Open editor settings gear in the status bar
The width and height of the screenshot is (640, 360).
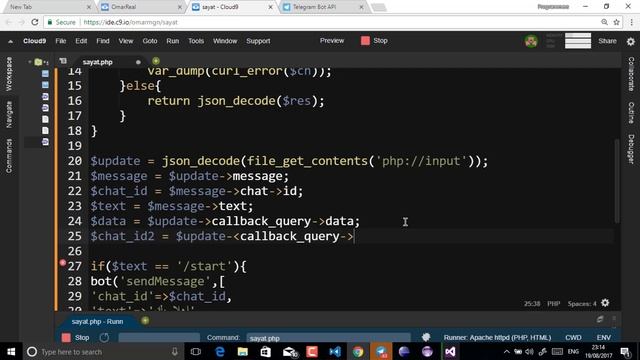click(605, 303)
